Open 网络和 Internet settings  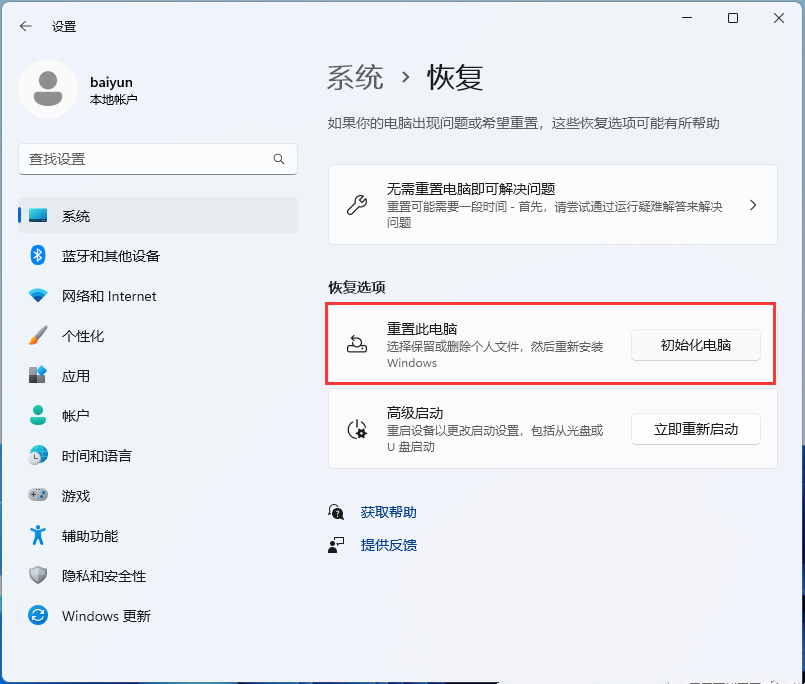point(158,295)
